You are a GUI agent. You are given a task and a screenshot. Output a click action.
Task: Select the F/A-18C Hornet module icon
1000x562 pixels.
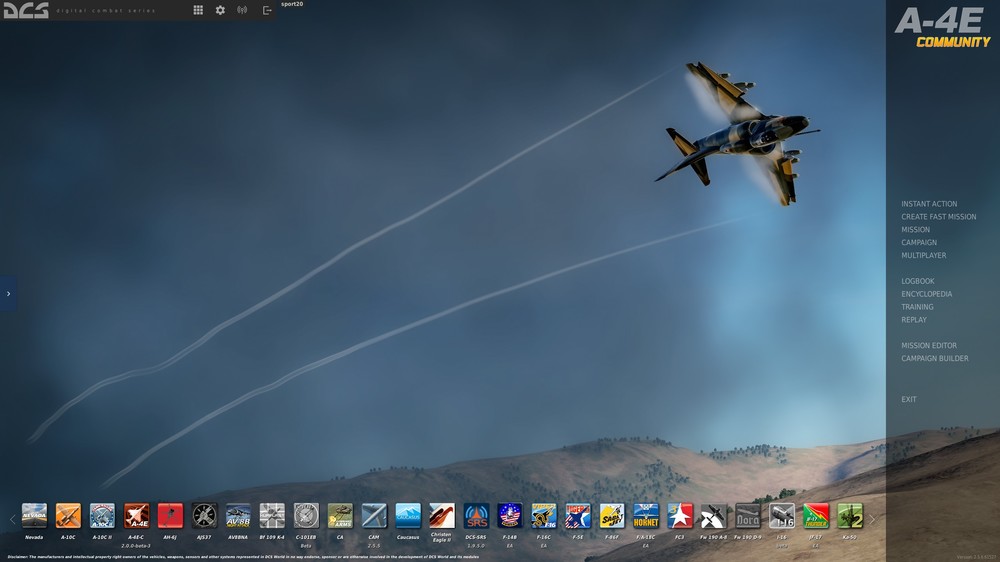[x=645, y=515]
